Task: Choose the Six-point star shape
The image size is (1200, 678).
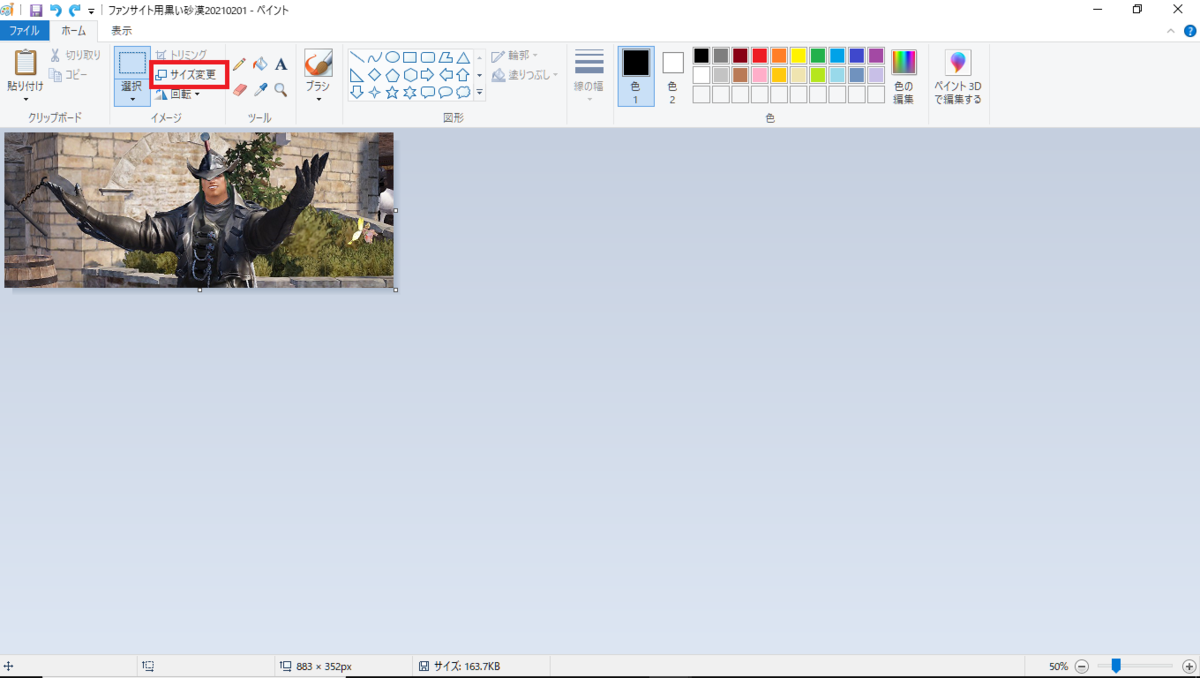Action: [410, 93]
